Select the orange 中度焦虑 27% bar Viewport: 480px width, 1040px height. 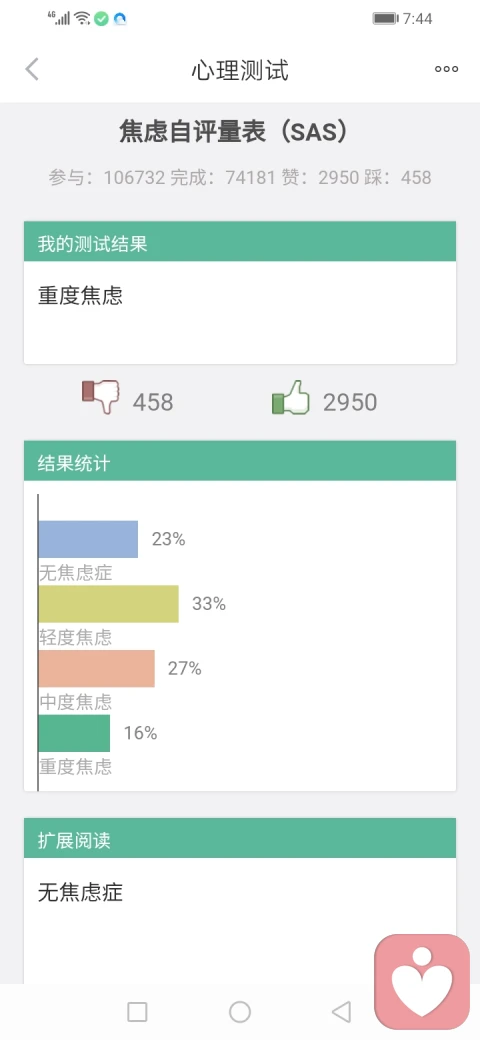point(97,668)
